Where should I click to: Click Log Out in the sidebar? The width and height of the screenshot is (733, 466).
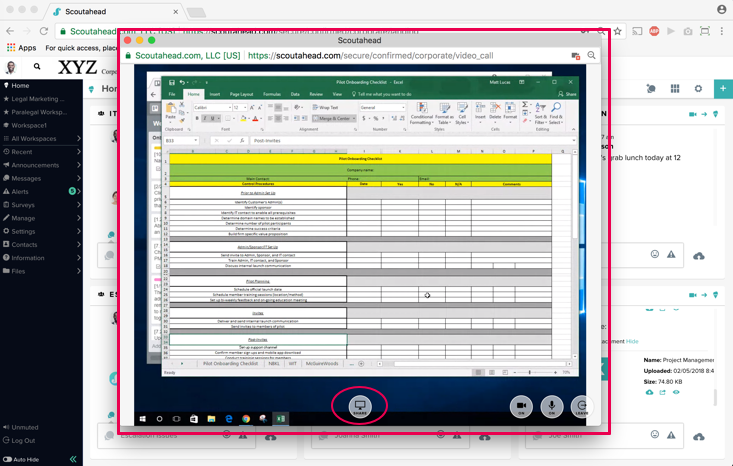point(22,440)
